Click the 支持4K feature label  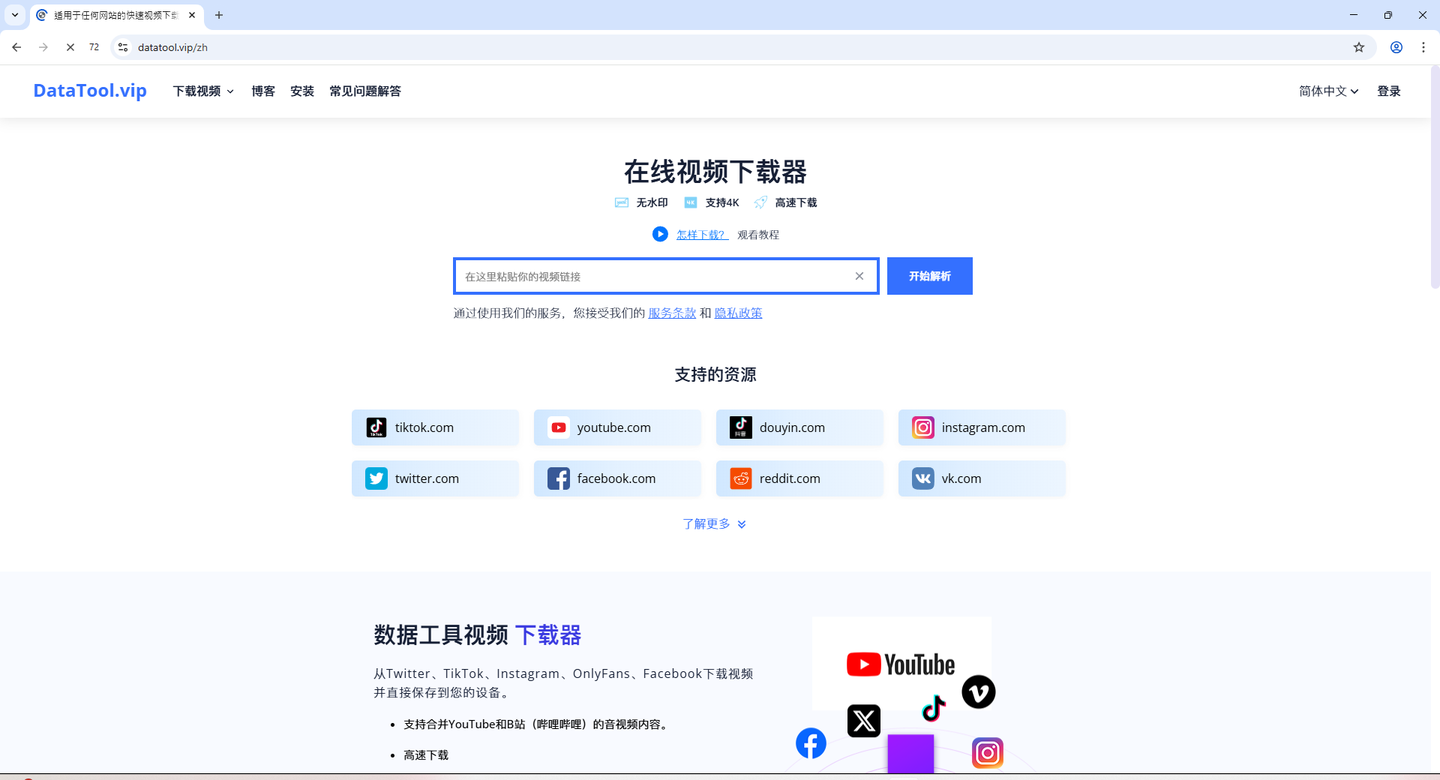point(722,203)
